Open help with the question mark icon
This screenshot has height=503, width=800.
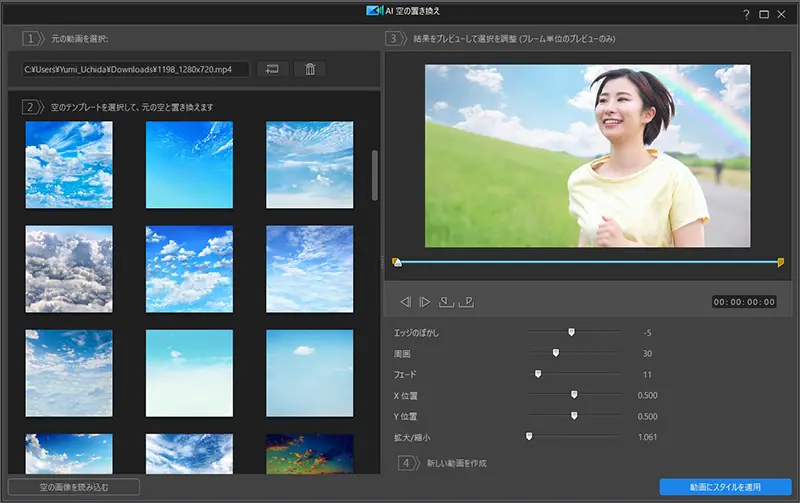(x=746, y=14)
